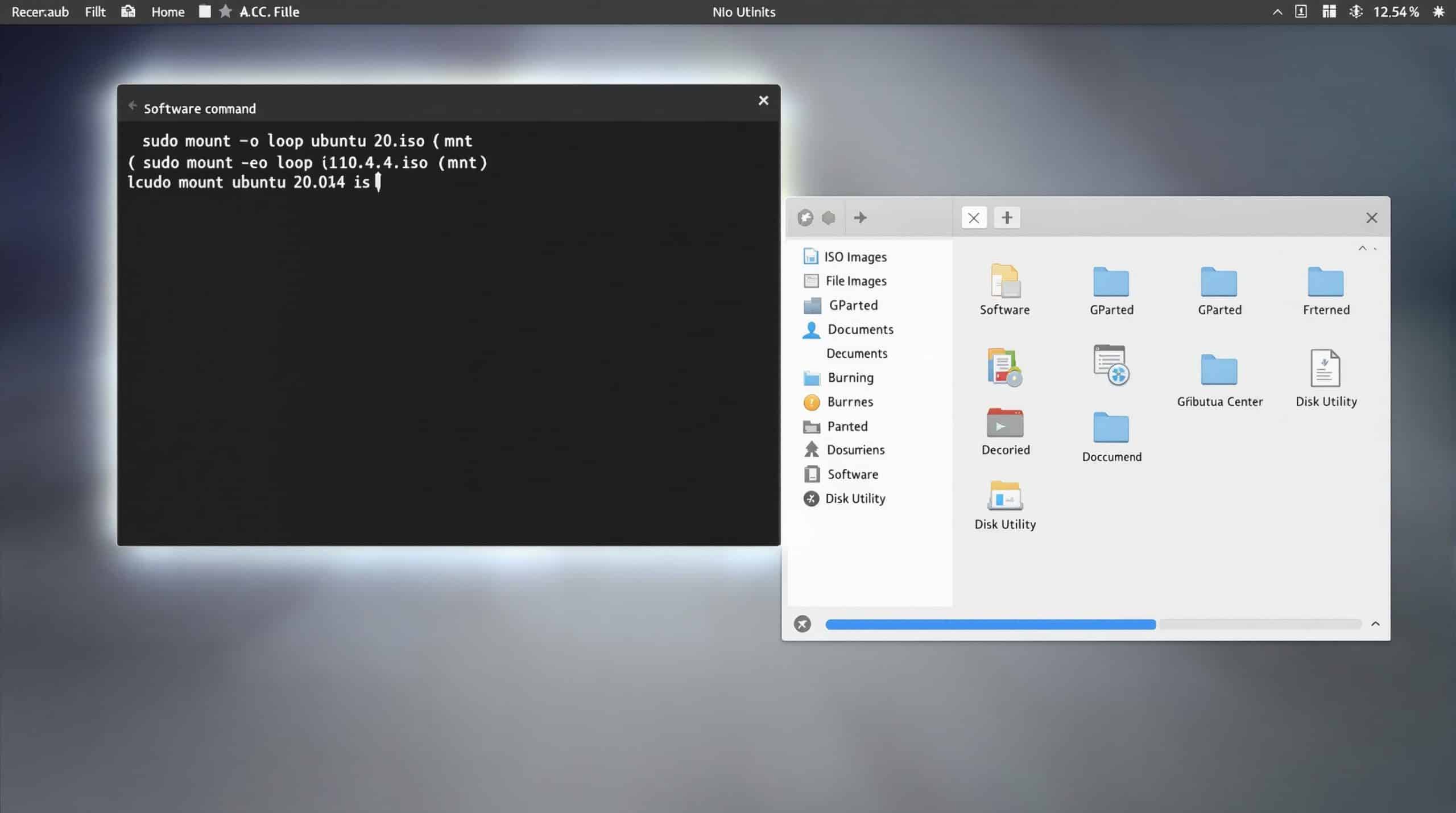Select ISO Images in the sidebar
The height and width of the screenshot is (813, 1456).
[x=855, y=257]
